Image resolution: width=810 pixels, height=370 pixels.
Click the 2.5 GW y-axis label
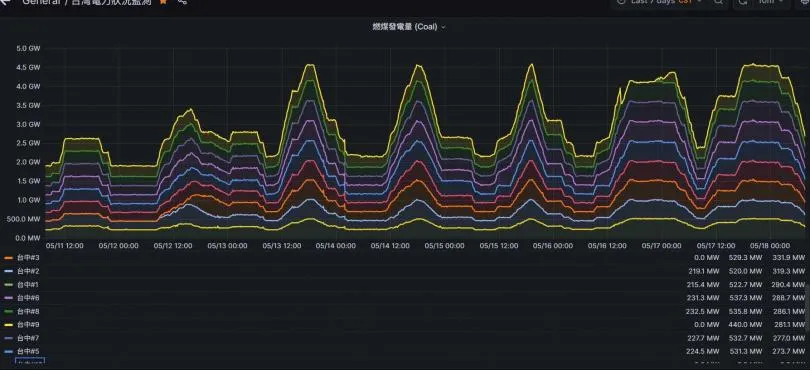coord(28,143)
